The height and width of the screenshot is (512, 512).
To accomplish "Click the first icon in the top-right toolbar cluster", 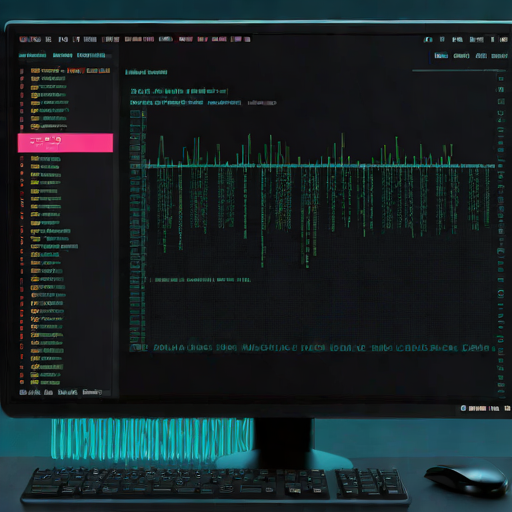I will [x=428, y=40].
